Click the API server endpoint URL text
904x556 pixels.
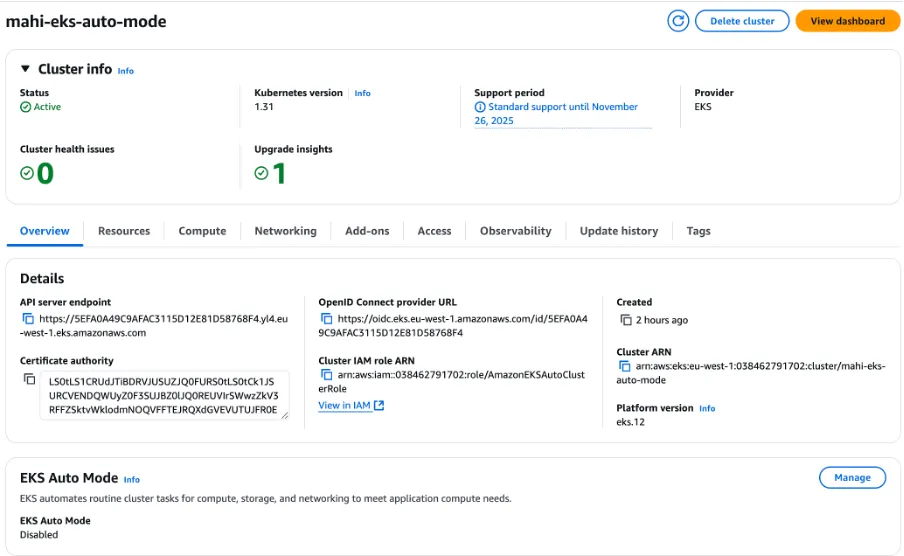pyautogui.click(x=154, y=326)
